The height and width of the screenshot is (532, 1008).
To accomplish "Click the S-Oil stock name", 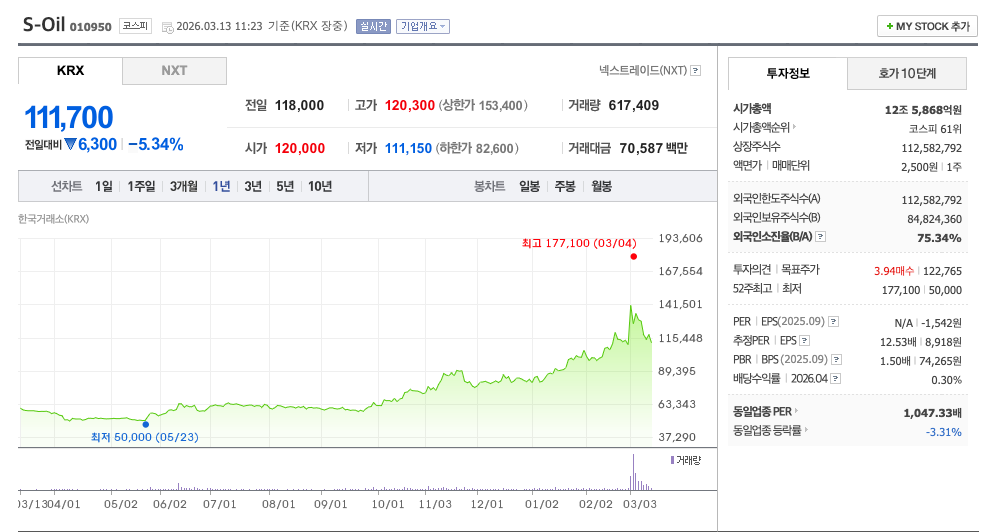I will (44, 24).
